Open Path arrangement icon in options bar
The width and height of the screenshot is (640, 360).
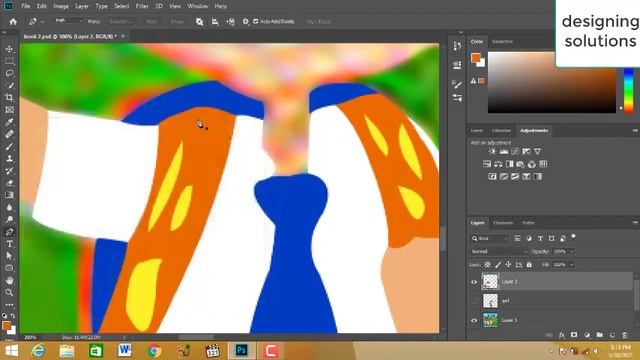tap(231, 22)
